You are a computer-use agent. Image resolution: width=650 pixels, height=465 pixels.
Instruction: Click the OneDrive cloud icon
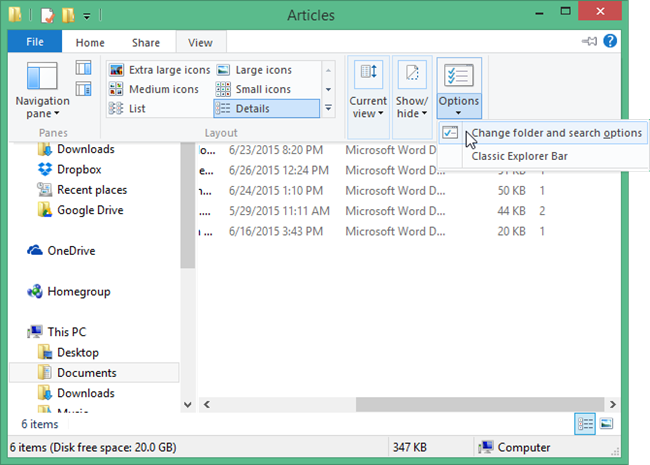click(35, 250)
